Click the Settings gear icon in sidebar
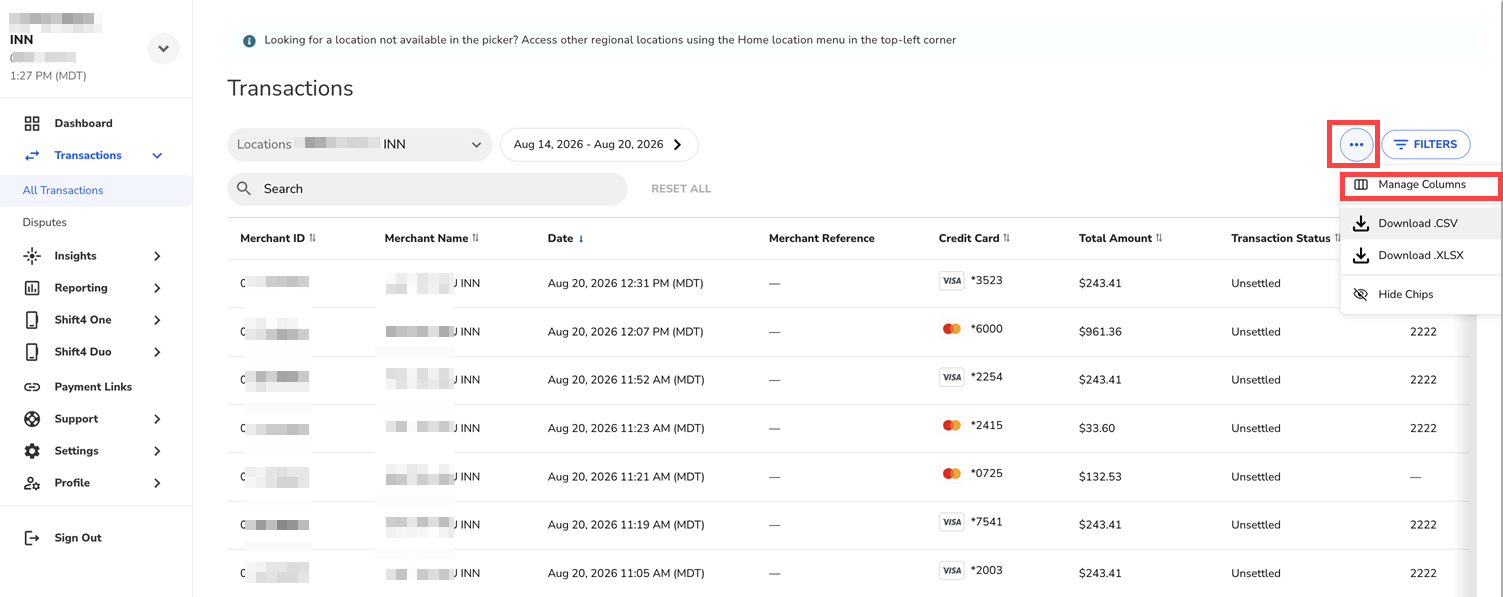This screenshot has height=597, width=1503. 32,451
